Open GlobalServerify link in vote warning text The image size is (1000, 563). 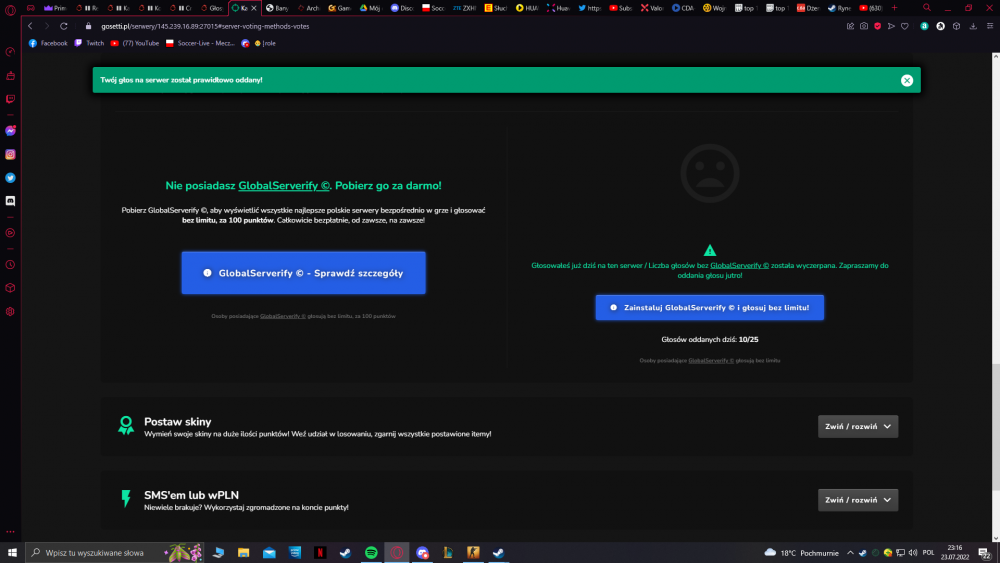[739, 265]
